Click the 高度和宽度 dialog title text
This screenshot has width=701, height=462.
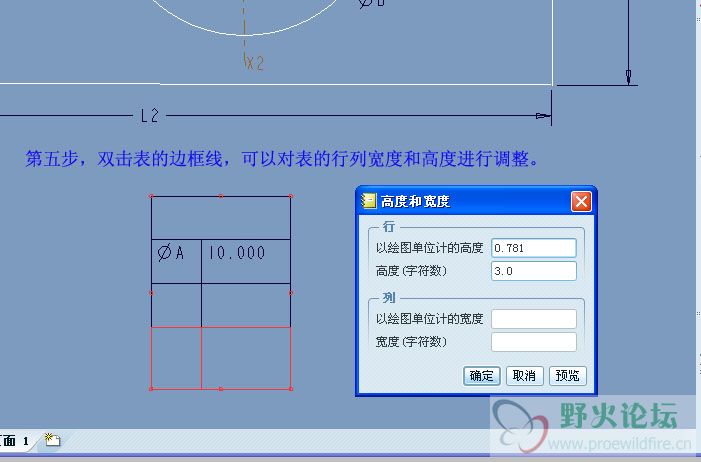(415, 202)
